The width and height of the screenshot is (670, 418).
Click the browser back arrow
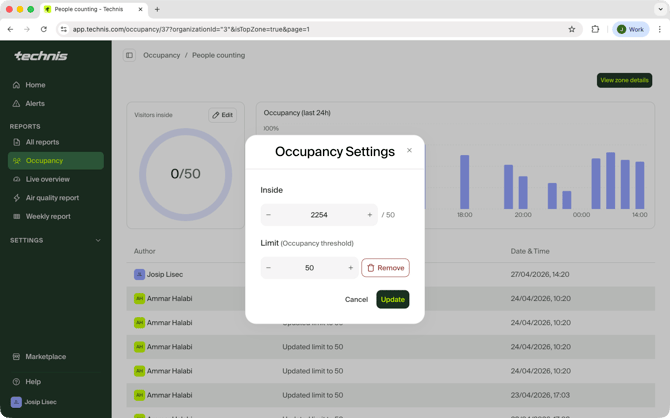(x=10, y=29)
